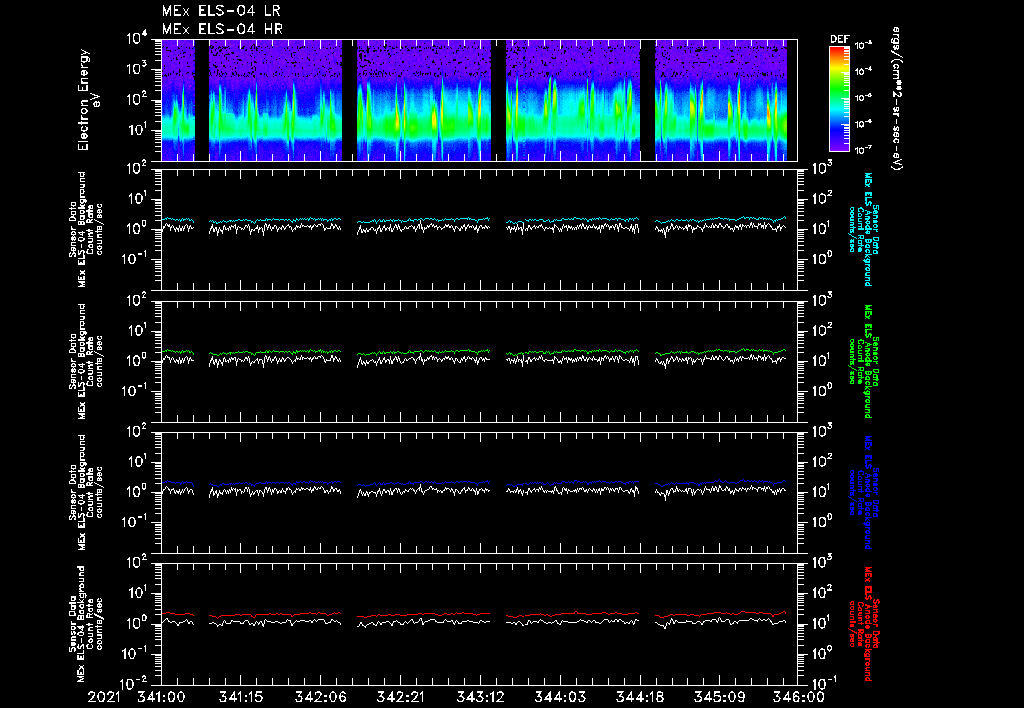Click the spectrogram's top energy tick label

click(137, 38)
